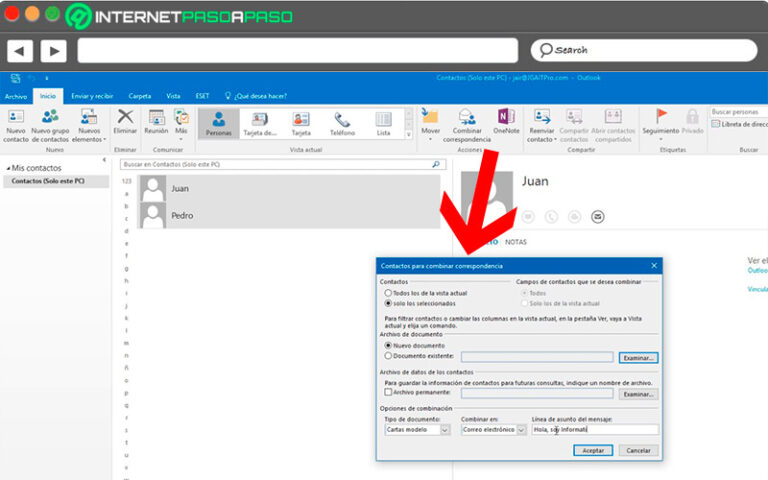Click the browser address bar
Viewport: 768px width, 480px height.
pyautogui.click(x=297, y=50)
